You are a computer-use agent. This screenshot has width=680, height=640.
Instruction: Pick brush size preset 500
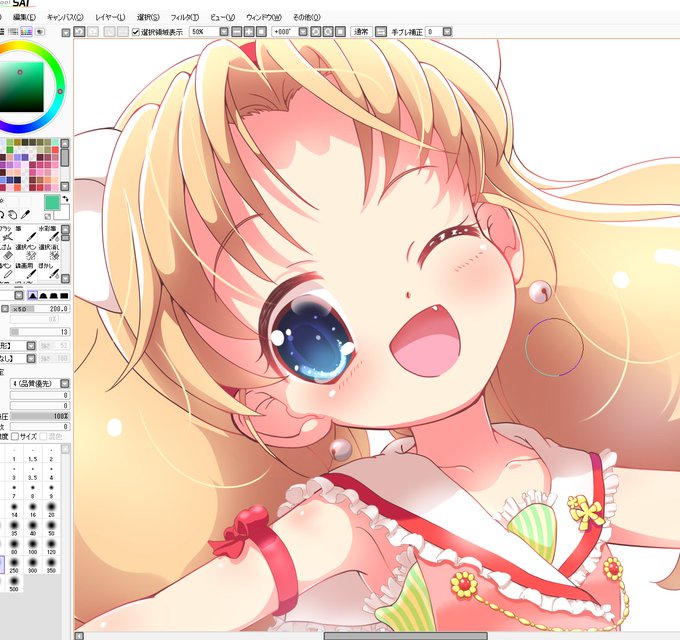pyautogui.click(x=14, y=583)
